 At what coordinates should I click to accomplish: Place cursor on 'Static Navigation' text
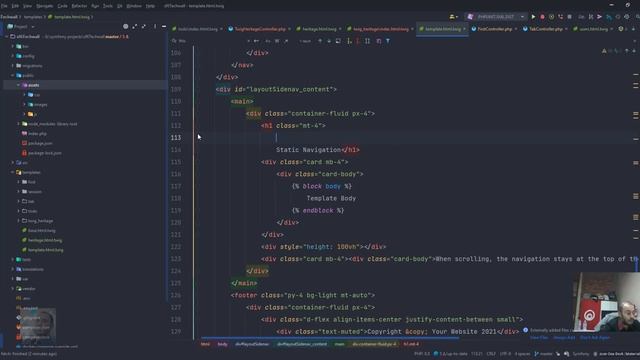click(x=308, y=150)
